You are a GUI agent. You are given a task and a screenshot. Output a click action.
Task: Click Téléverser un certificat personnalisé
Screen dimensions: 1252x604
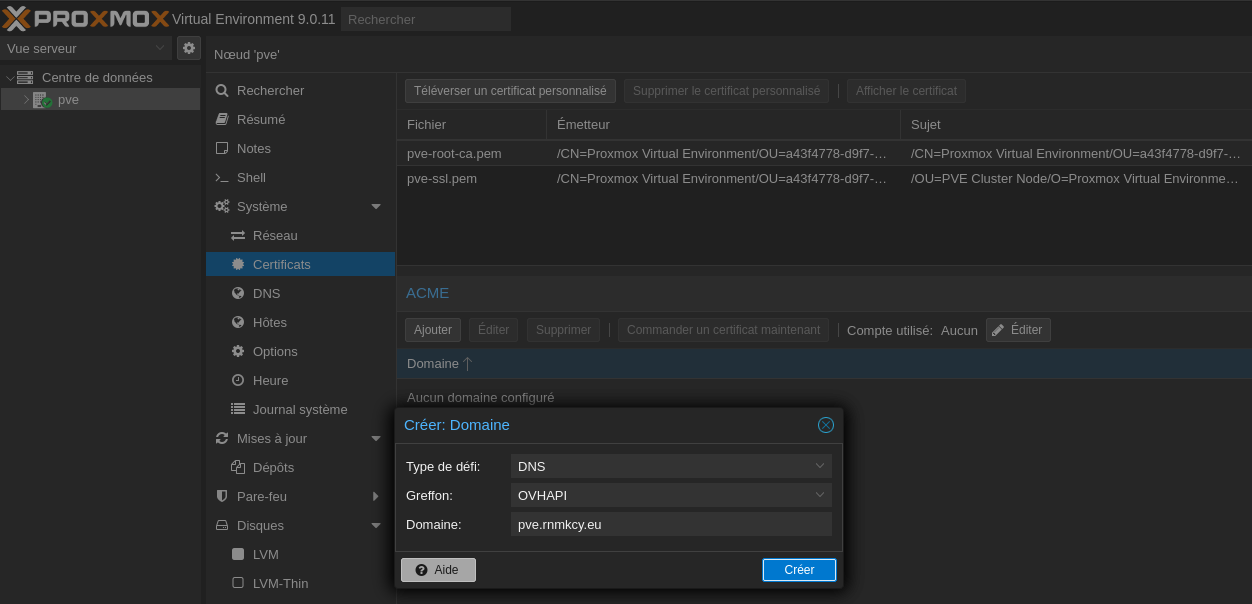(x=510, y=91)
